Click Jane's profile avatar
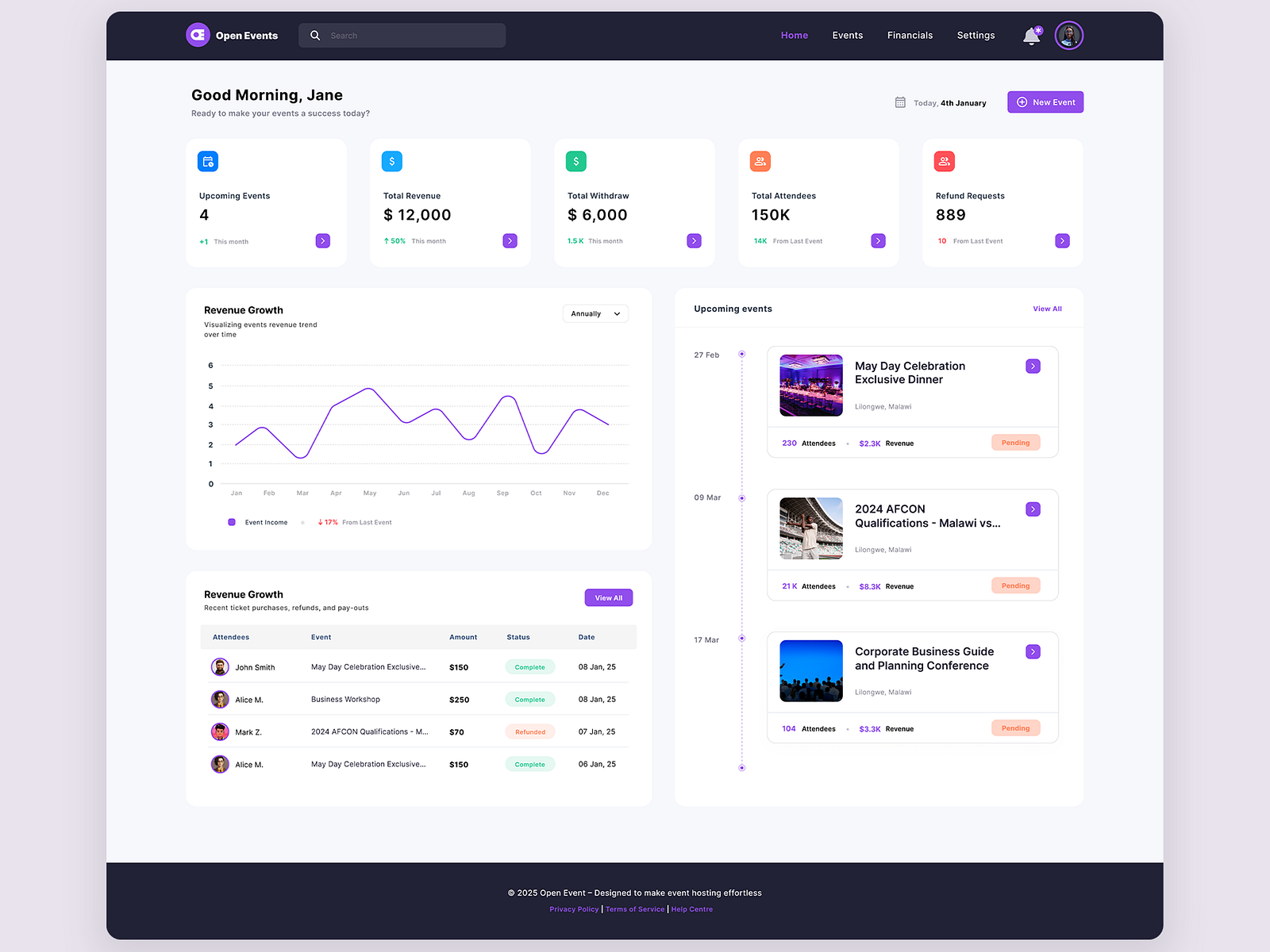Viewport: 1270px width, 952px height. coord(1068,35)
